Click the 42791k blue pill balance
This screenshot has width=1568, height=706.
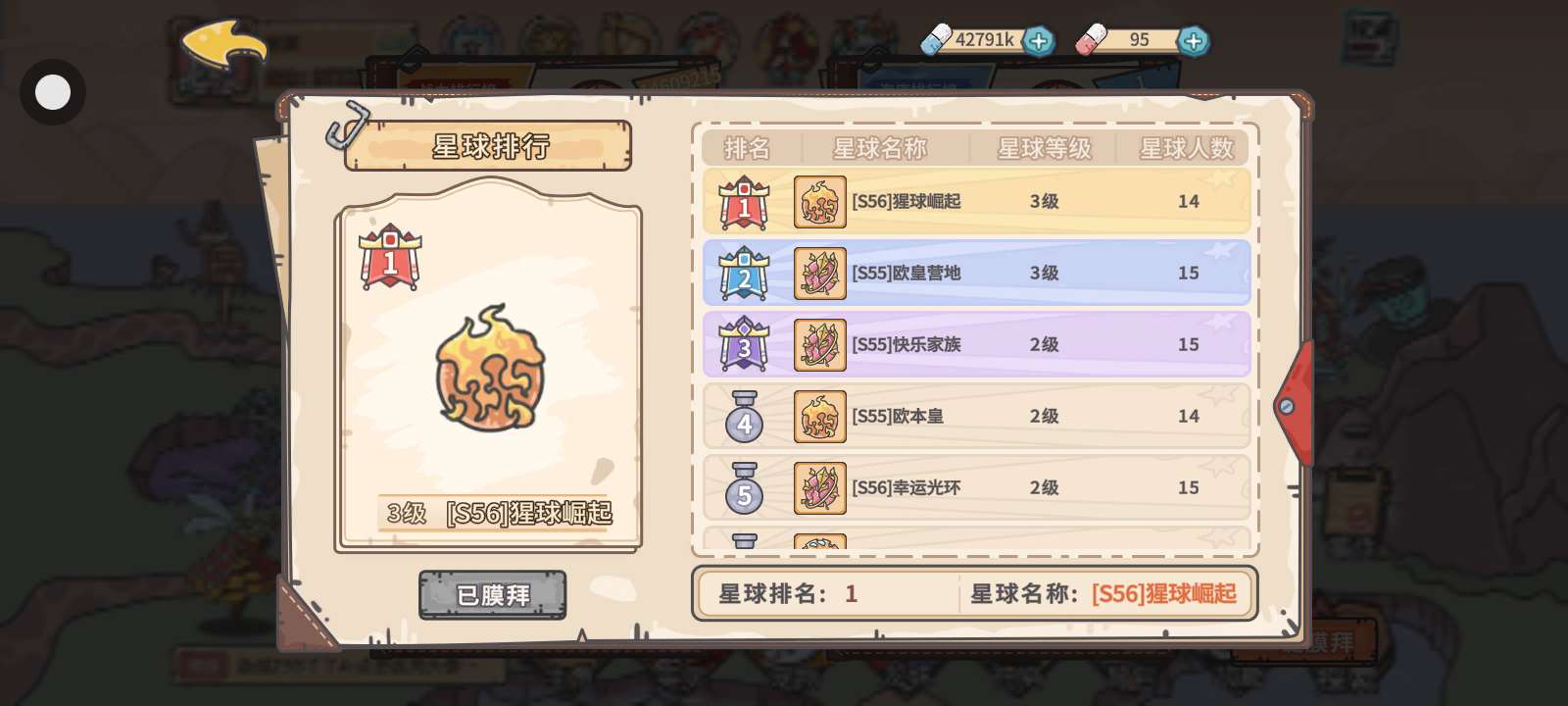tap(984, 40)
